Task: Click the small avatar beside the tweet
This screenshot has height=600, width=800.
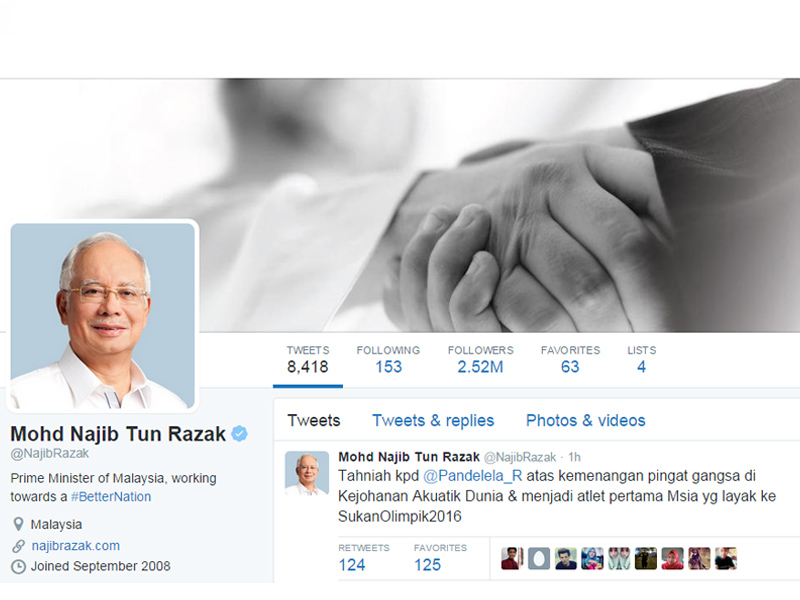Action: [307, 473]
